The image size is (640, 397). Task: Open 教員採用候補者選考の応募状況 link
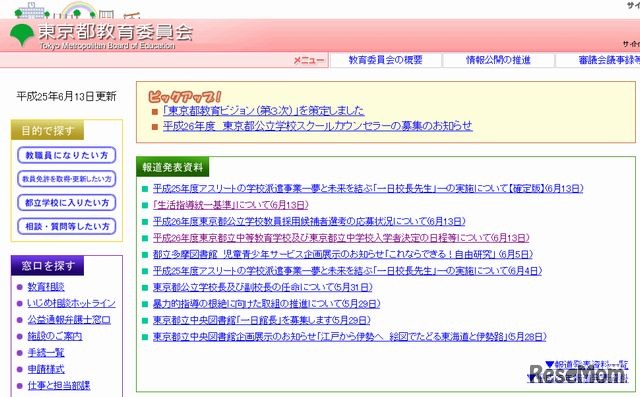point(309,221)
